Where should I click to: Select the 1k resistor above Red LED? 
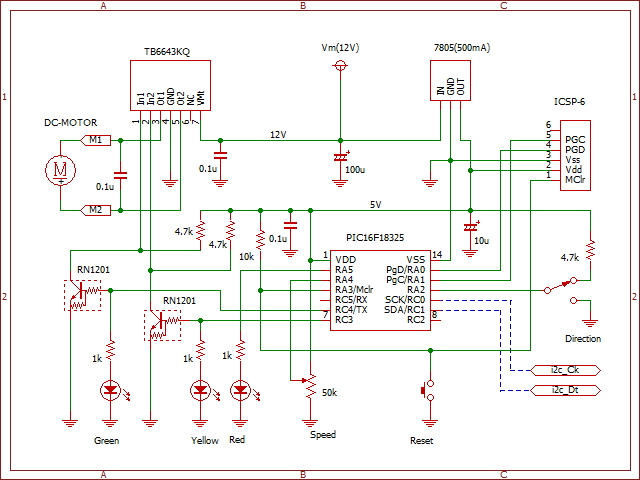pos(240,350)
